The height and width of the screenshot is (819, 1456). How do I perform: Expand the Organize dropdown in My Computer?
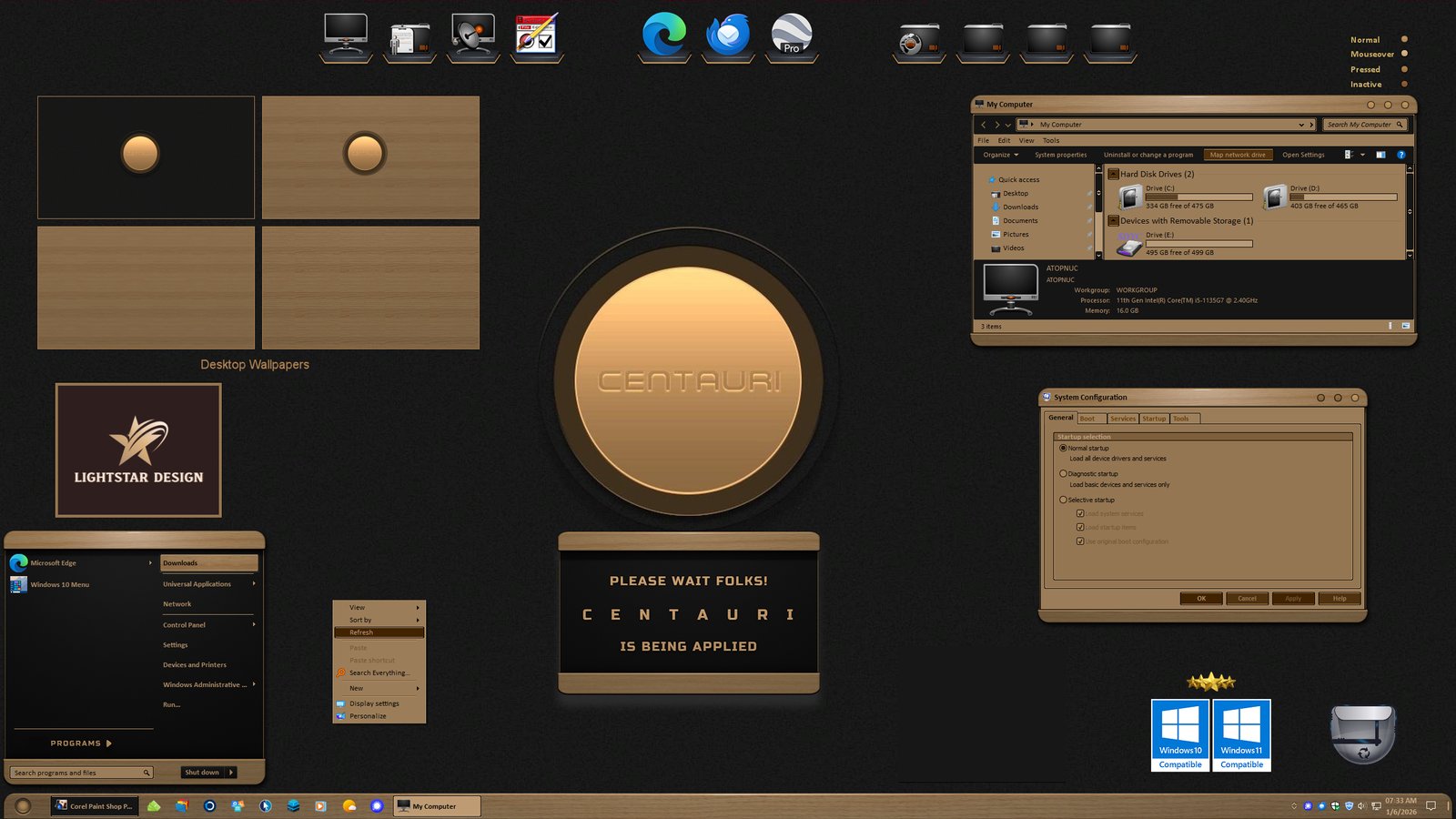click(x=1000, y=155)
